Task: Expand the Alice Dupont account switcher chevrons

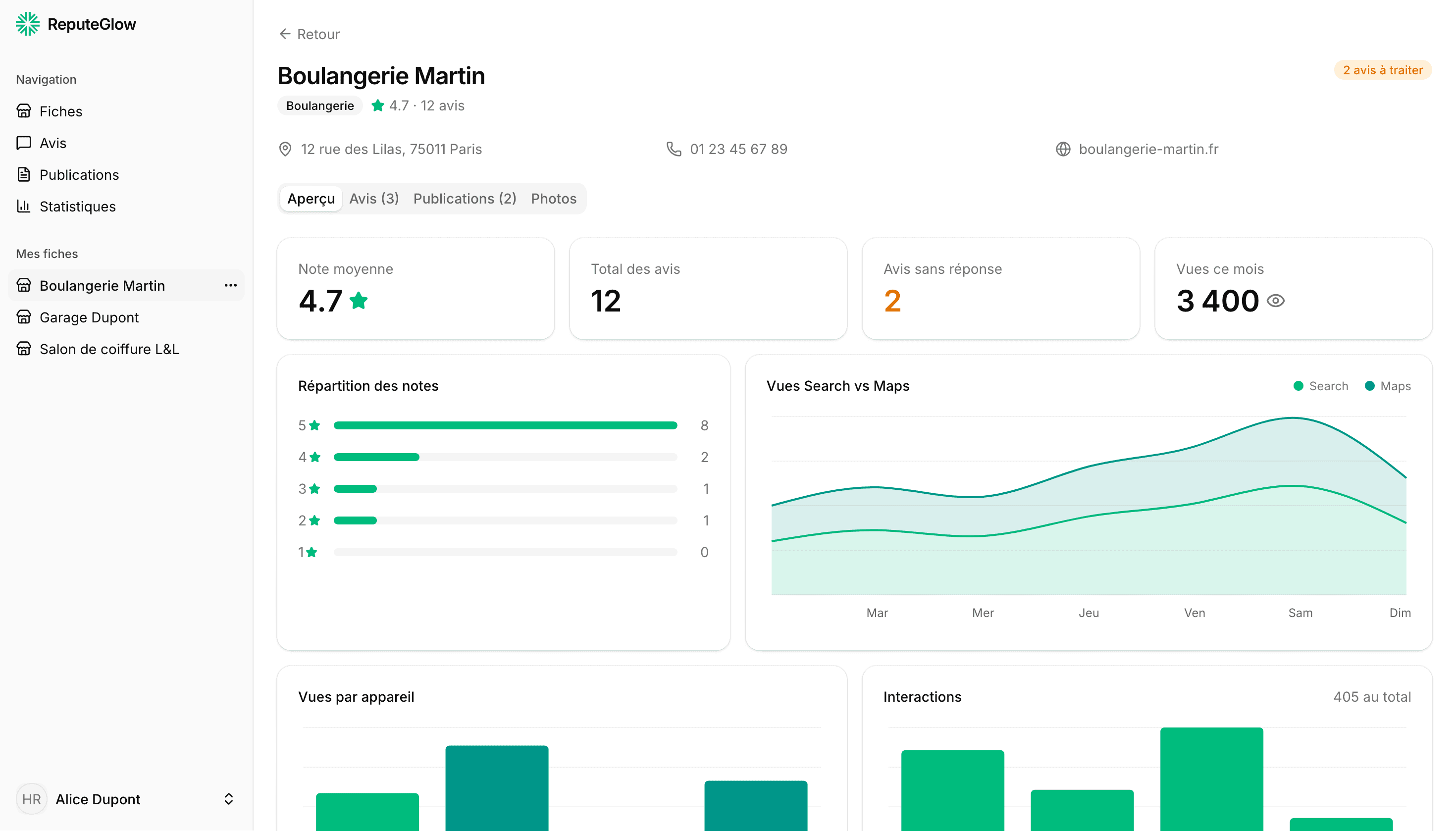Action: click(228, 799)
